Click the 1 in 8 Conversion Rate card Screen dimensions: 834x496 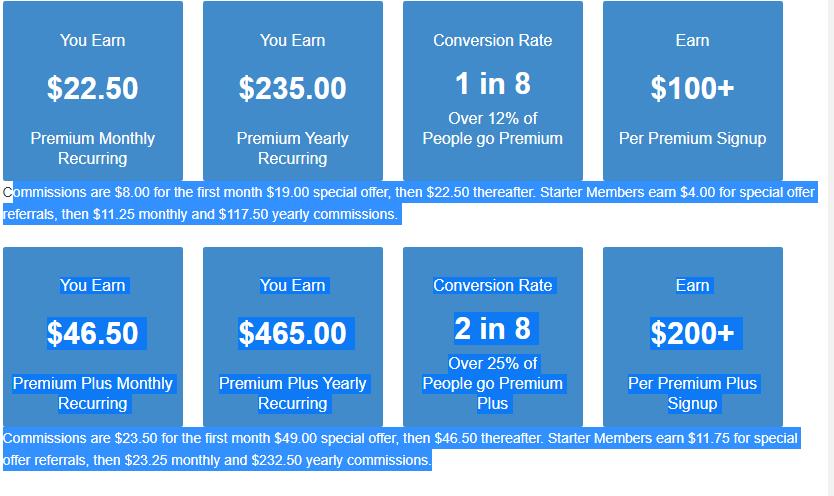pyautogui.click(x=493, y=91)
